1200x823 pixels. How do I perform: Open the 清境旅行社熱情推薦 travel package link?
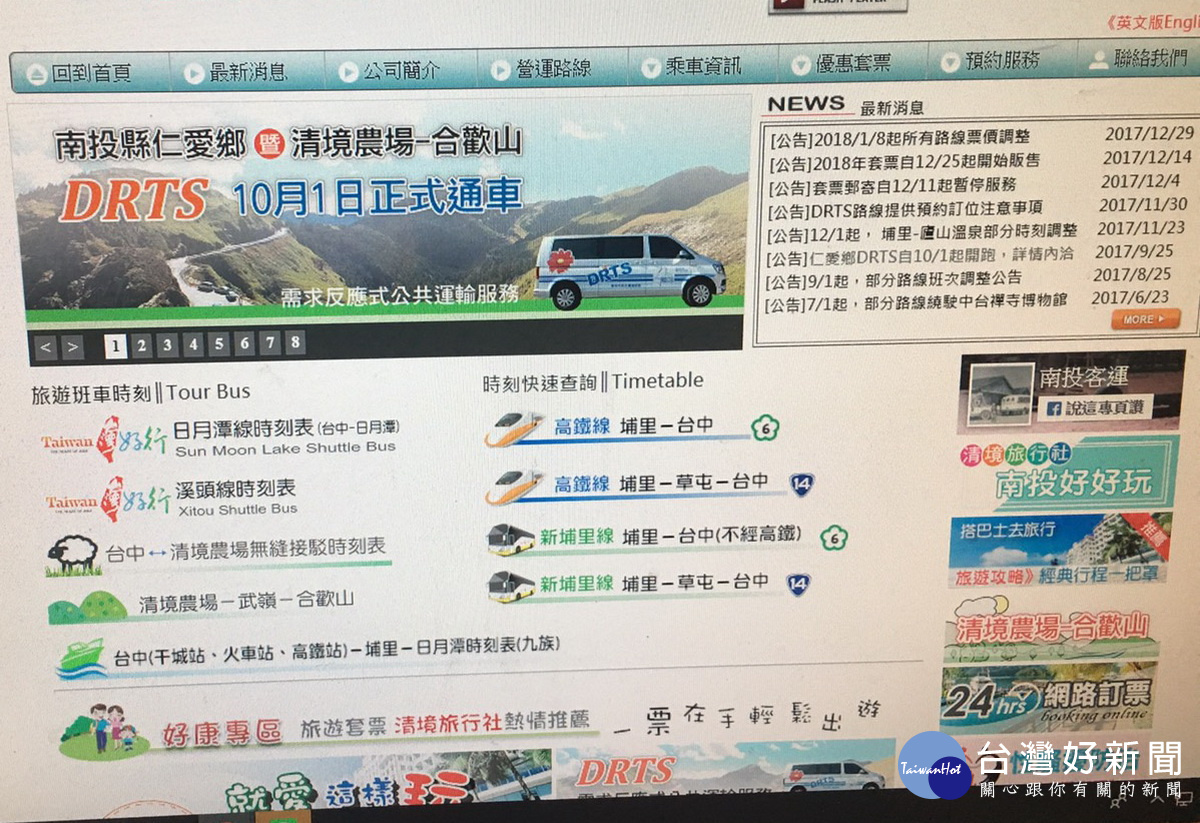pos(491,723)
